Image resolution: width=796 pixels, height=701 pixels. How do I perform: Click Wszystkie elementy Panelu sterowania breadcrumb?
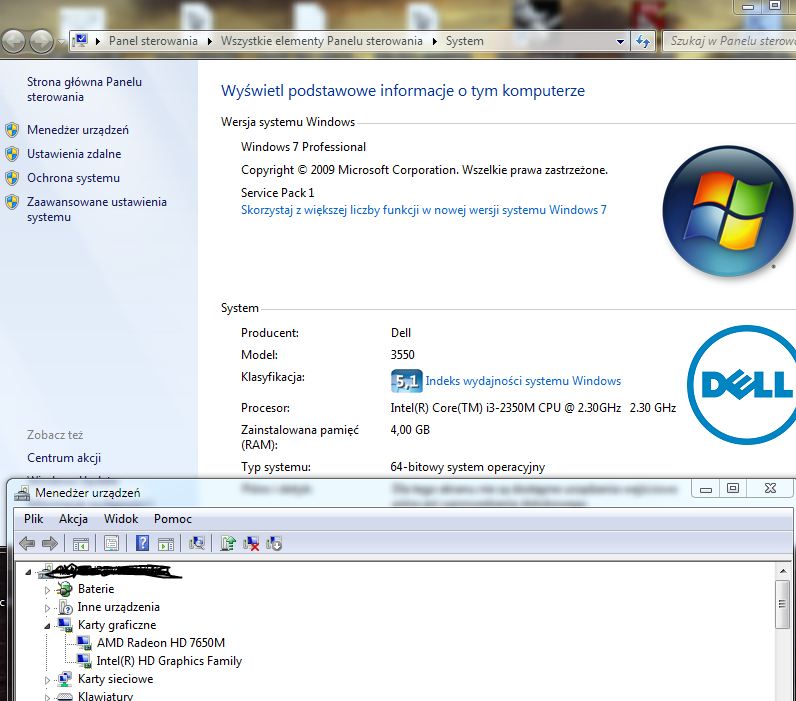321,41
